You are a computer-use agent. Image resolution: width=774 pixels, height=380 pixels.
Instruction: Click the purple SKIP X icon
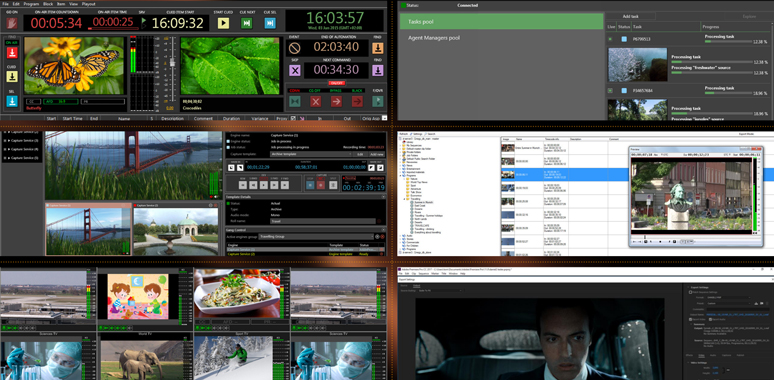tap(295, 70)
